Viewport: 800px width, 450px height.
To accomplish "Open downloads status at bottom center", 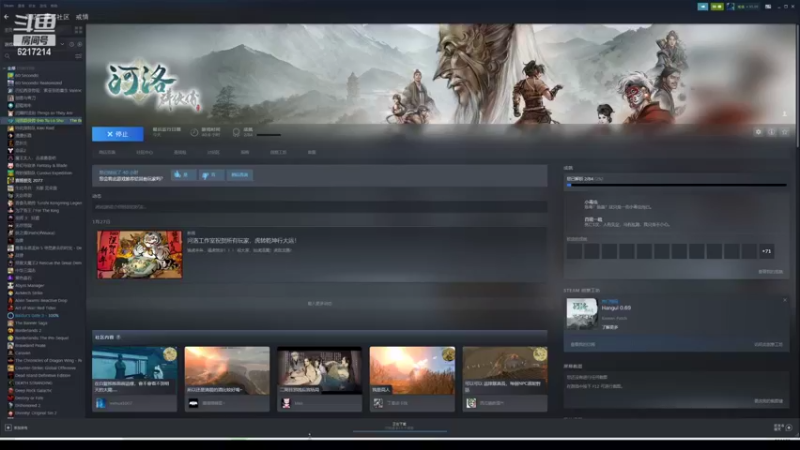I will [x=399, y=426].
